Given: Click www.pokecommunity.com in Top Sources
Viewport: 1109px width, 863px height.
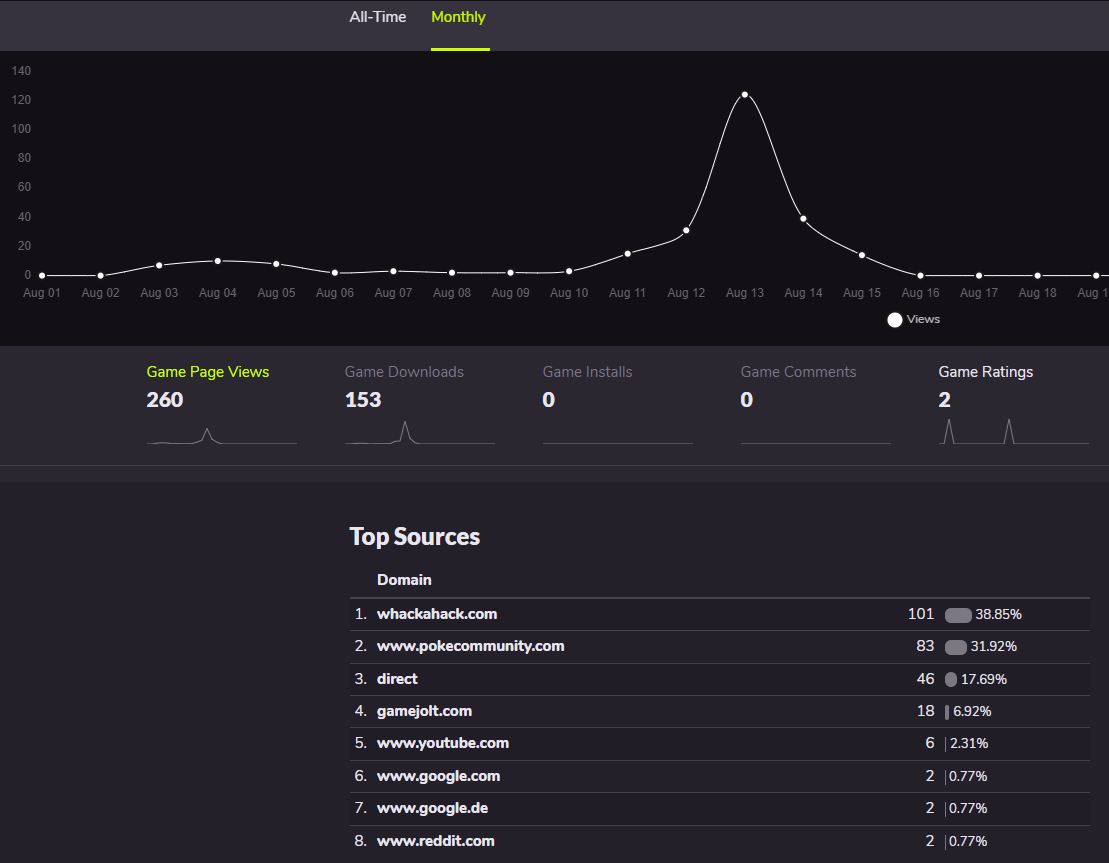Looking at the screenshot, I should (x=470, y=646).
